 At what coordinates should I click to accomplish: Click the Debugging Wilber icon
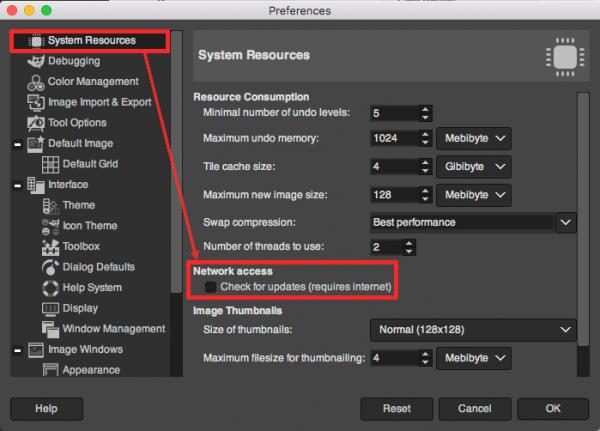[36, 61]
